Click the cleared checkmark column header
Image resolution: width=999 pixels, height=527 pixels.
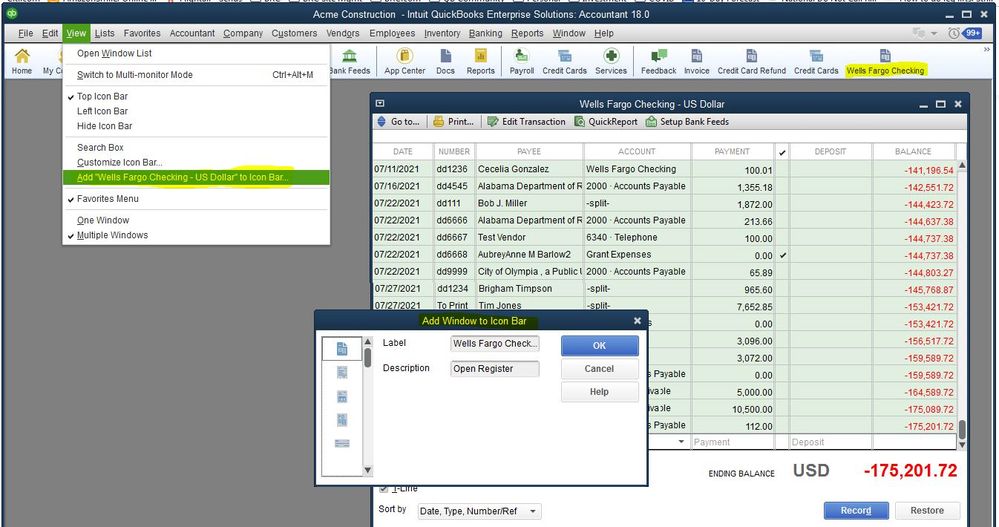coord(782,152)
